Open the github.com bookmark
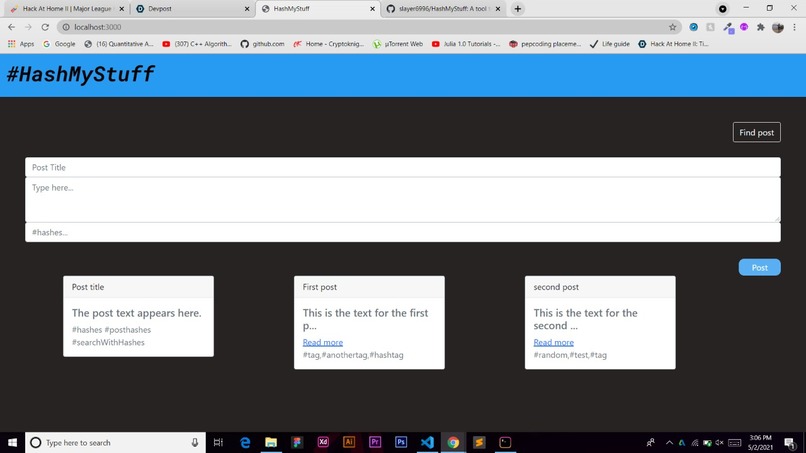806x453 pixels. pos(263,44)
